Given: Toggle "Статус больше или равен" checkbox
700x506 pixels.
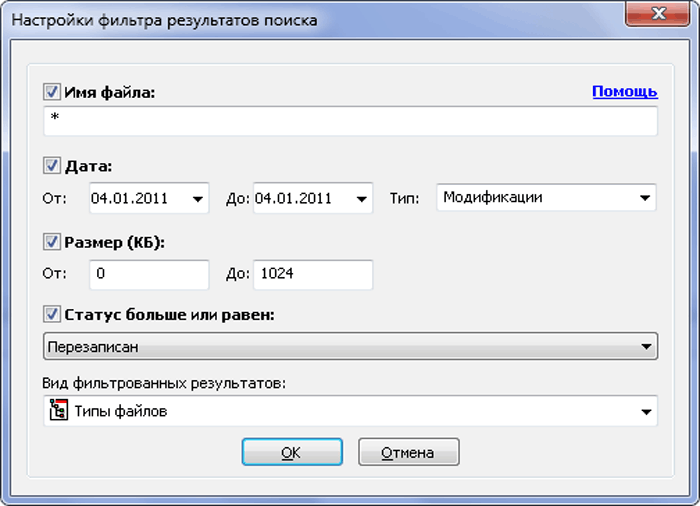Looking at the screenshot, I should 52,315.
